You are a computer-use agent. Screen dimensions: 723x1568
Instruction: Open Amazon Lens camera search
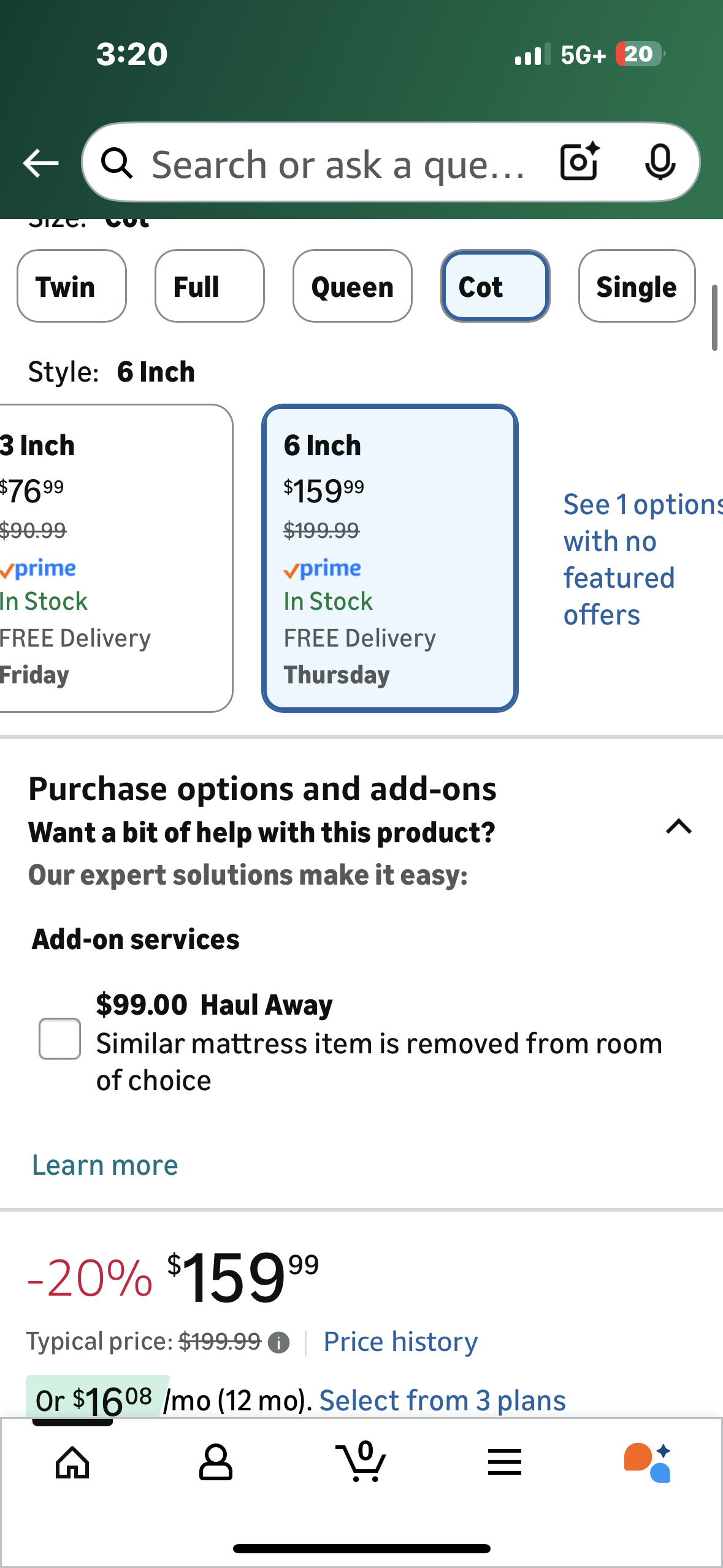tap(578, 163)
